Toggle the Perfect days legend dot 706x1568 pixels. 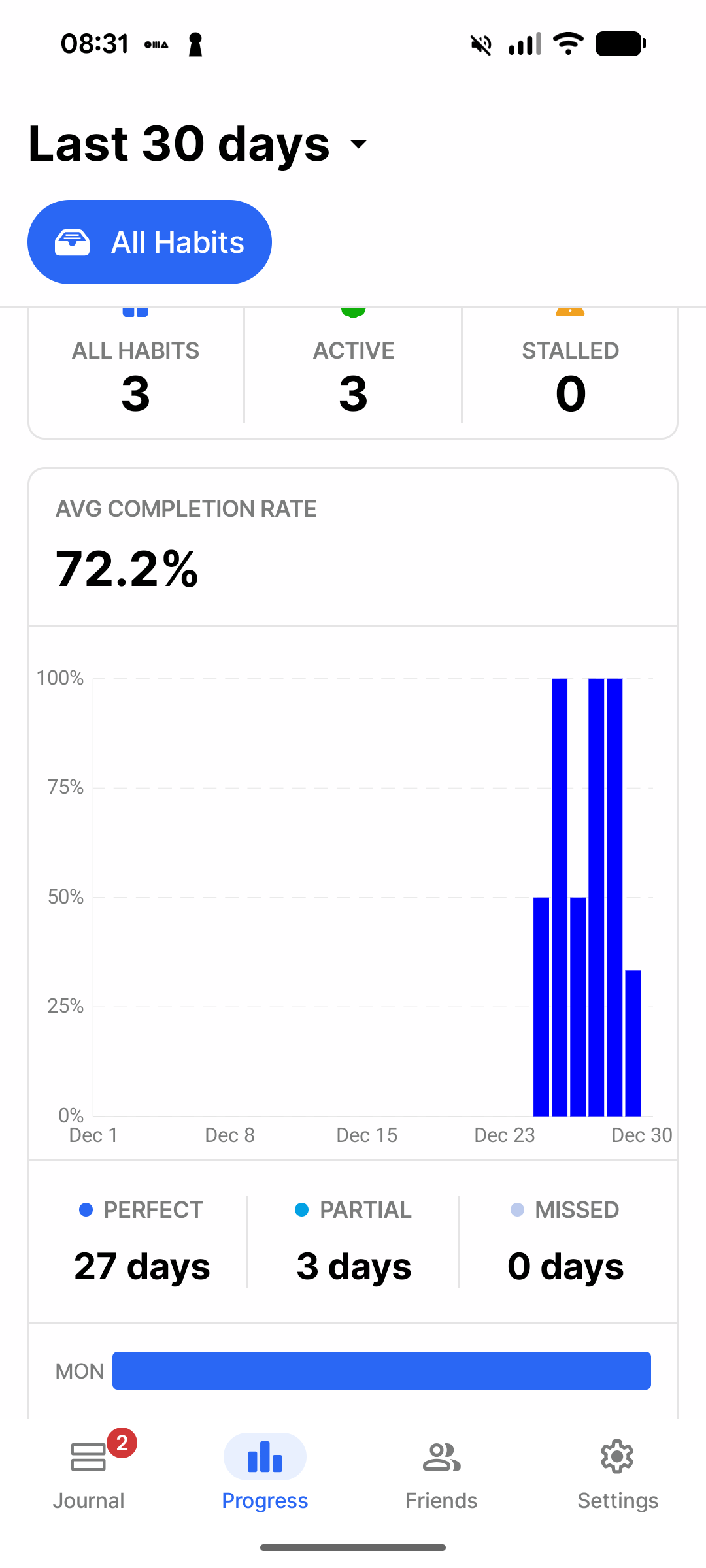click(x=86, y=1209)
